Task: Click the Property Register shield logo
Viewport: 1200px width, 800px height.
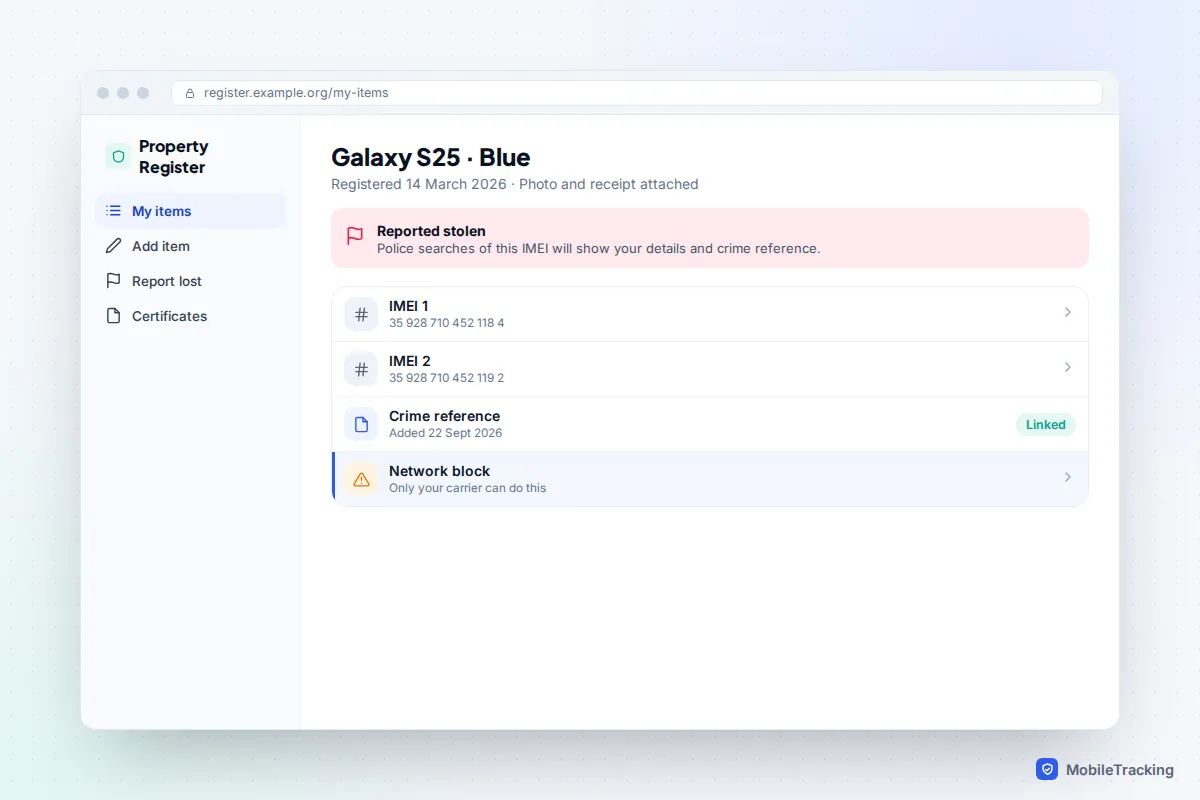Action: 118,156
